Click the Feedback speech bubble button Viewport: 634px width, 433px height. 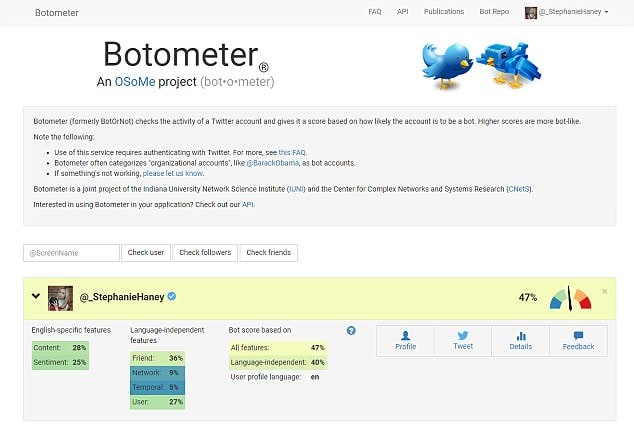(578, 341)
